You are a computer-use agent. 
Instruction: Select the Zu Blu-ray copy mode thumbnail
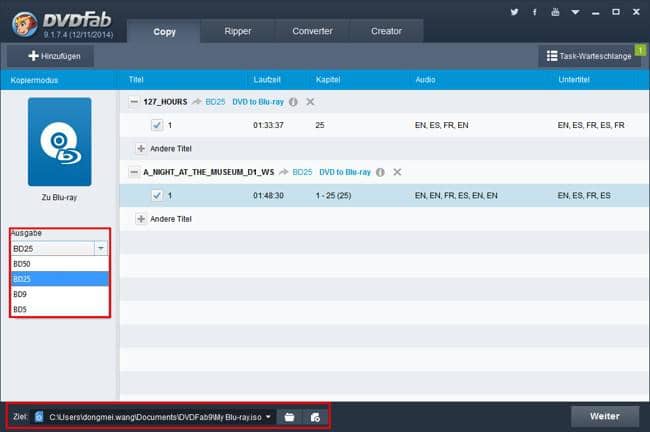59,142
